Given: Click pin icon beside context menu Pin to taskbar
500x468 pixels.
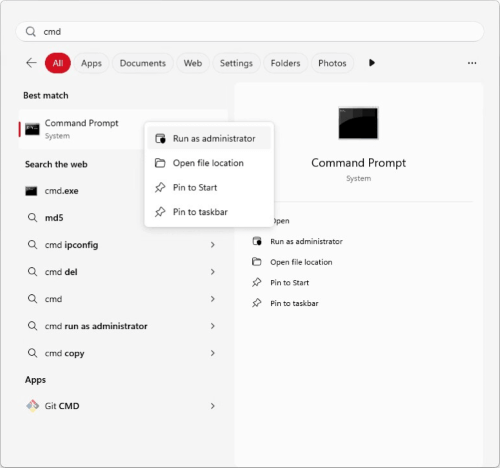Looking at the screenshot, I should click(x=160, y=212).
